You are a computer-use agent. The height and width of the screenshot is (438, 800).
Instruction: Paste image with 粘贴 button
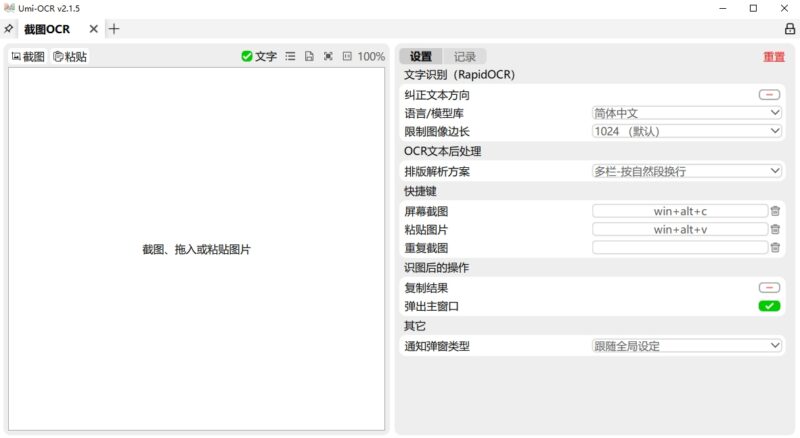[x=70, y=57]
